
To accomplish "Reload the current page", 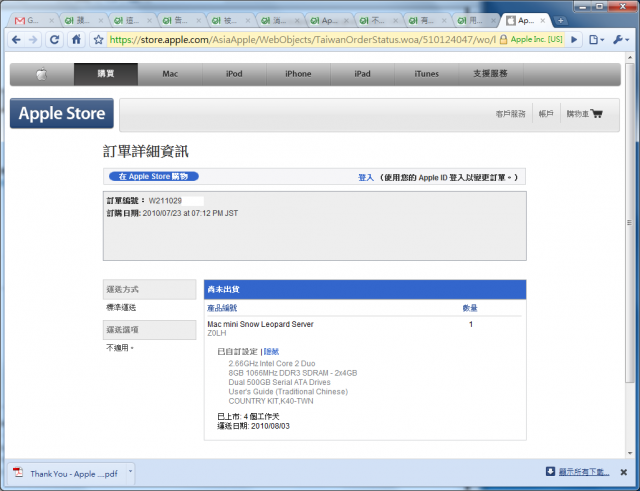I will point(54,40).
